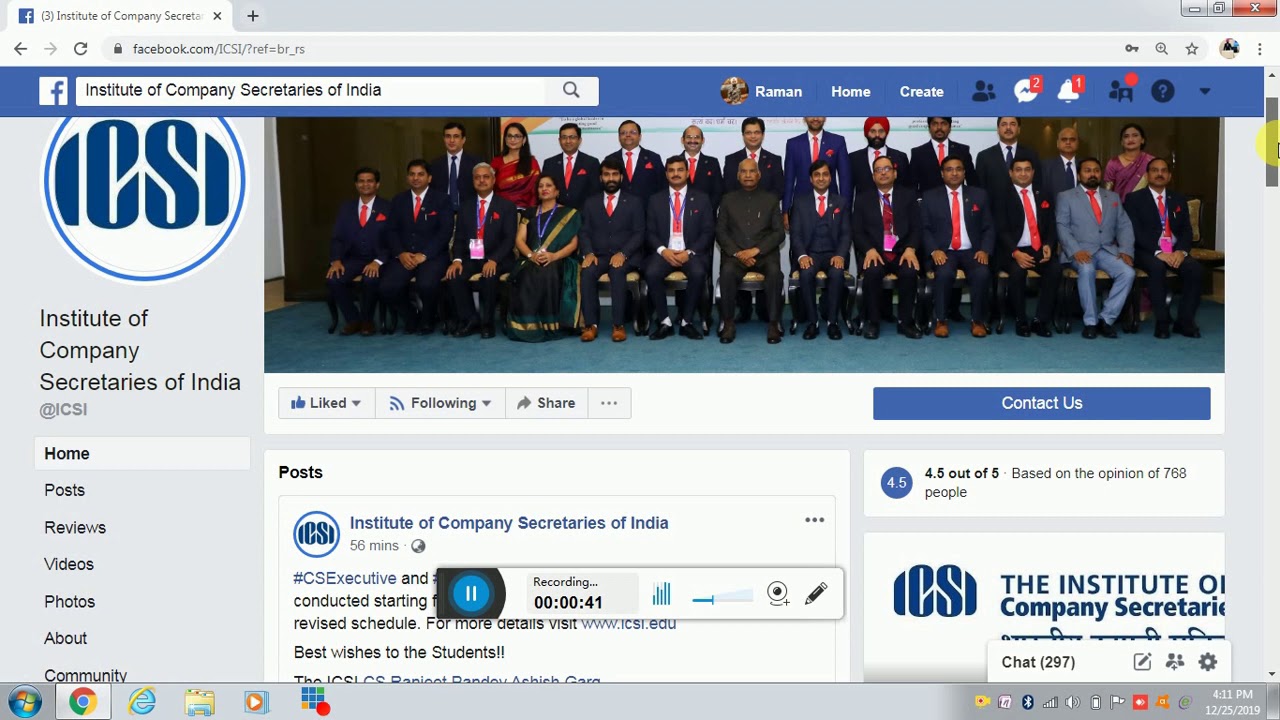1280x720 pixels.
Task: Open the Notifications bell icon
Action: [1069, 91]
